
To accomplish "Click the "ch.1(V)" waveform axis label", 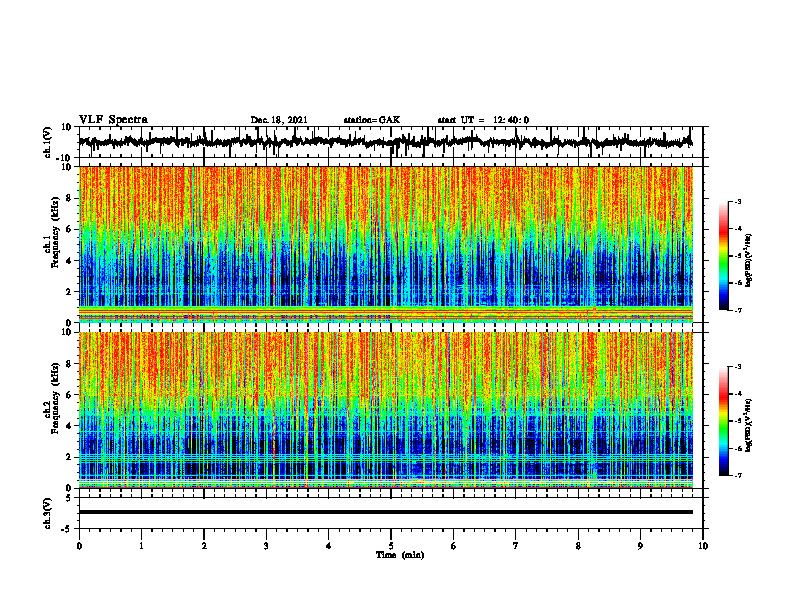I will tap(48, 142).
